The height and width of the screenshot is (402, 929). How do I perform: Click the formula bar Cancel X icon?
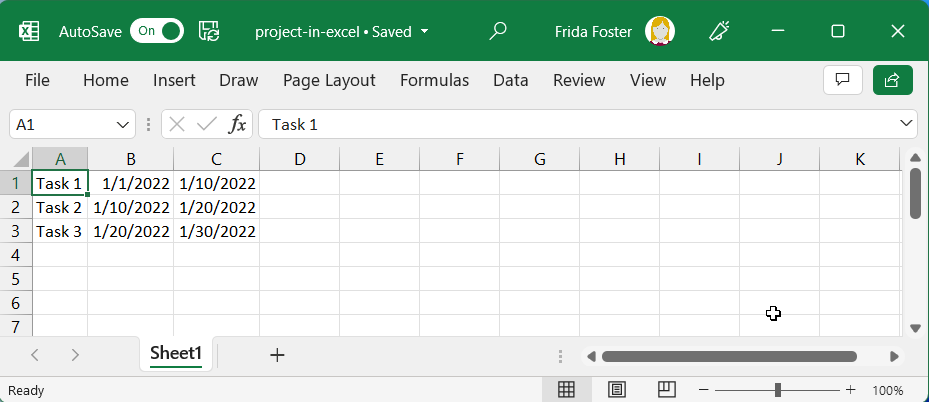[x=177, y=124]
